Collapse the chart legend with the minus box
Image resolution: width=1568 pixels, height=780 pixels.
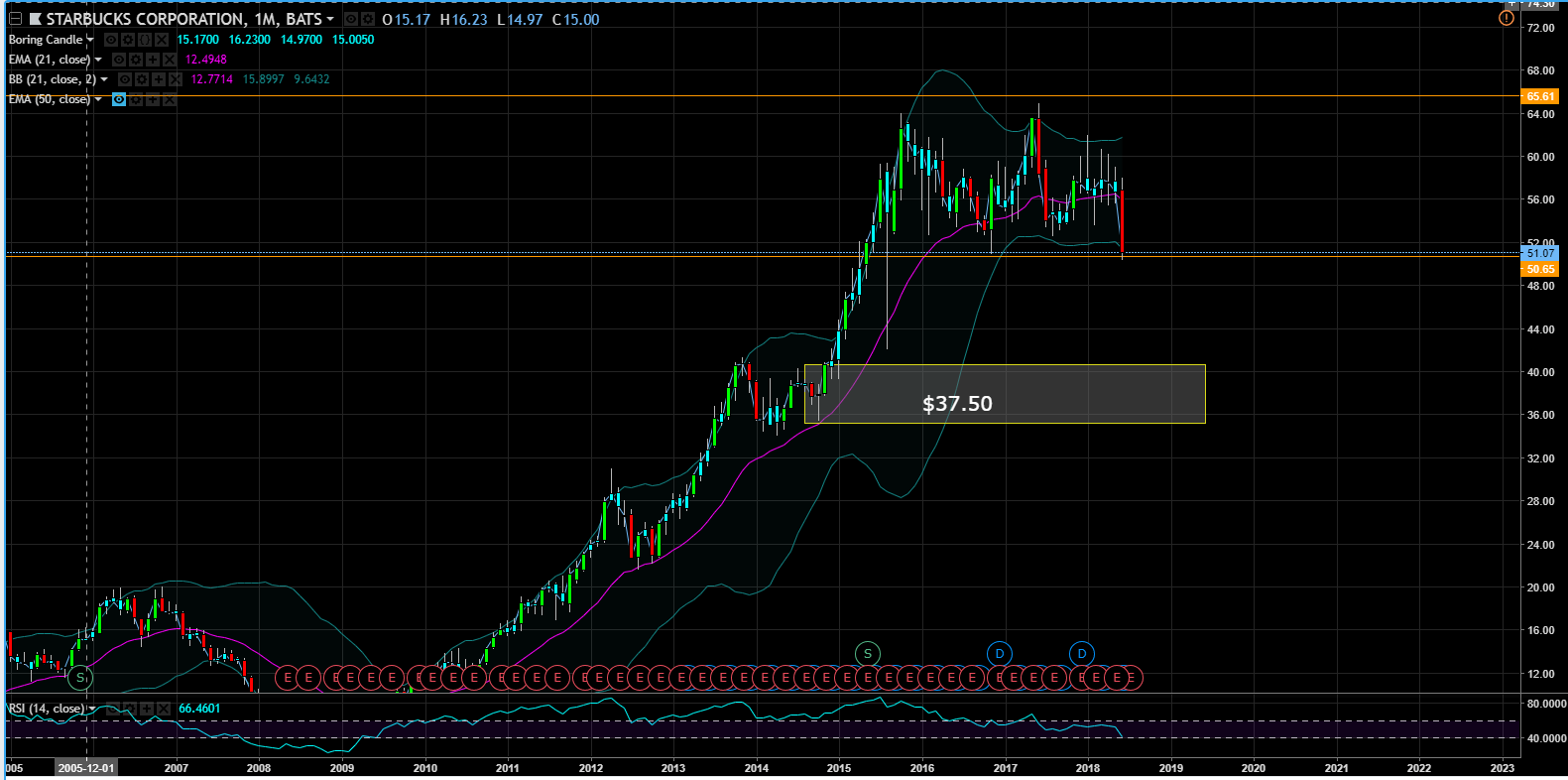(x=16, y=19)
